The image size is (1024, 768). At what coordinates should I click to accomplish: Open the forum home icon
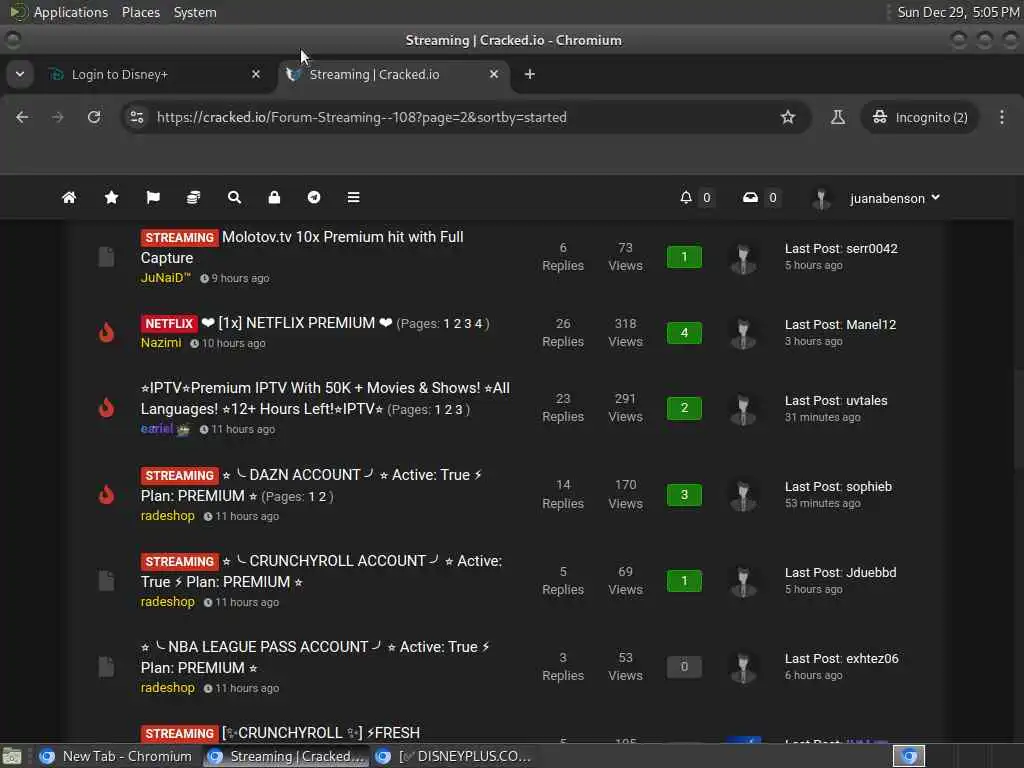69,198
